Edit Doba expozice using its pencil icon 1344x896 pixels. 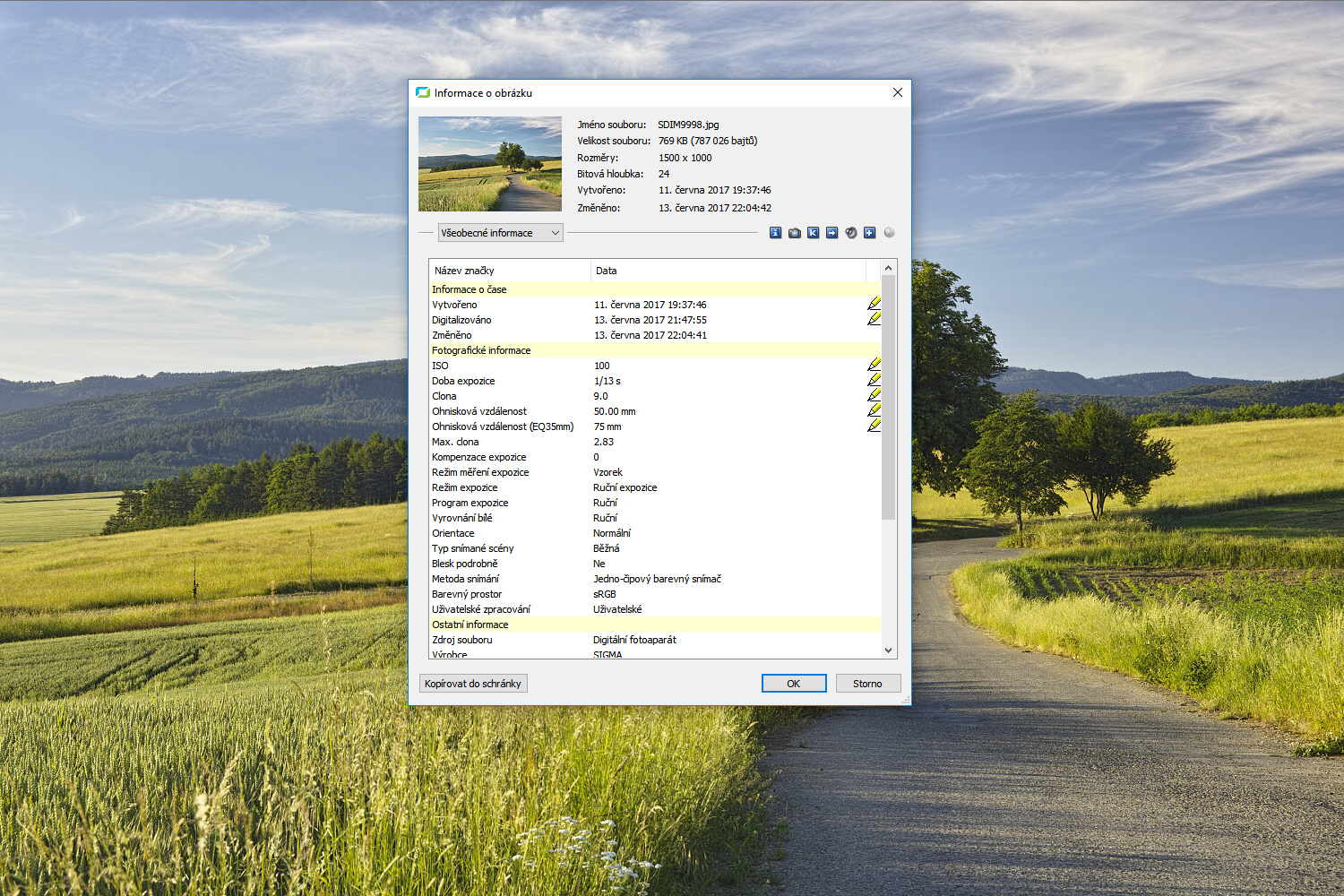pos(874,380)
